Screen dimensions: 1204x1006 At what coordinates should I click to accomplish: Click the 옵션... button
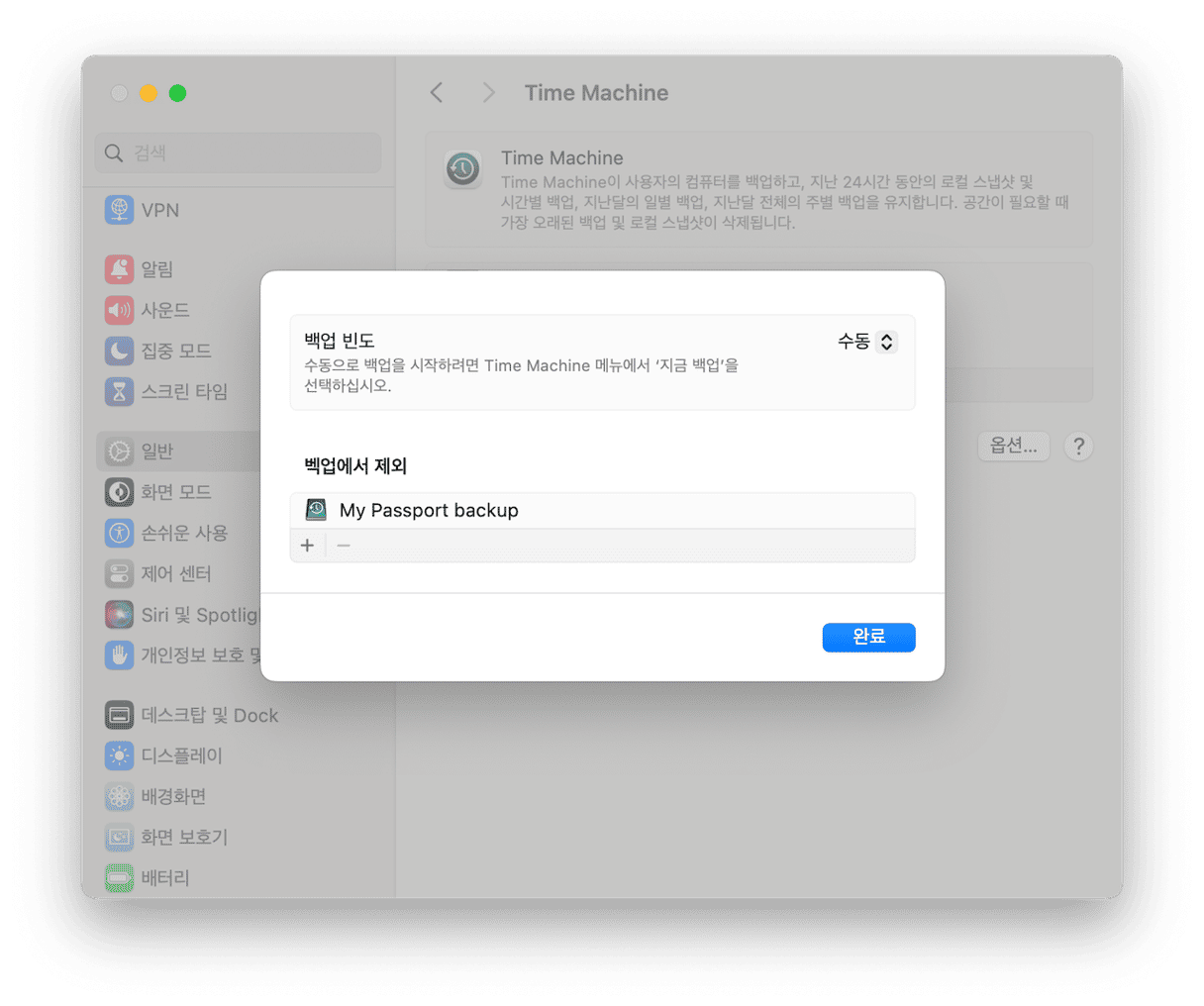point(1013,446)
